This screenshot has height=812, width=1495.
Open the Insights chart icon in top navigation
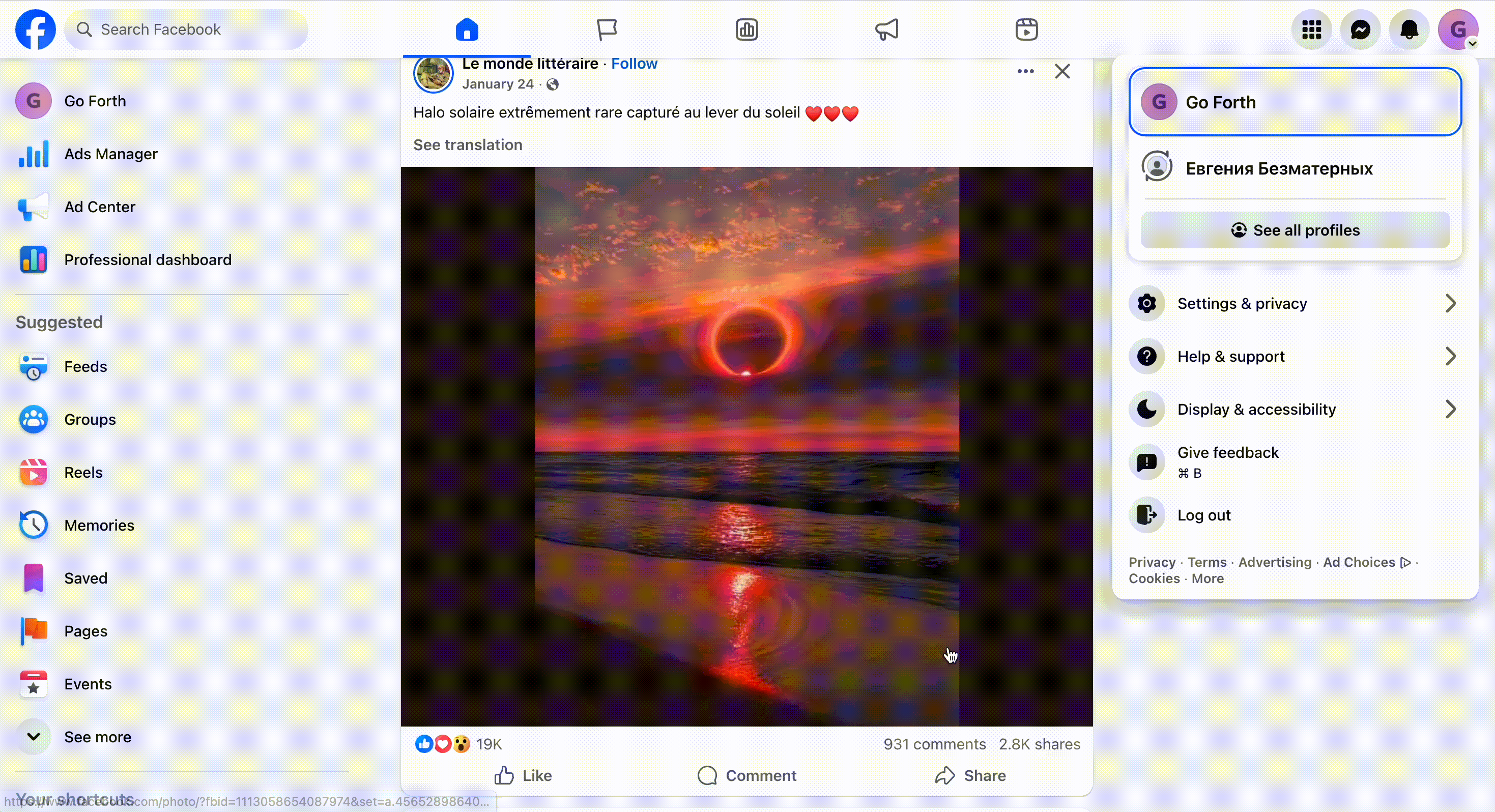click(747, 30)
